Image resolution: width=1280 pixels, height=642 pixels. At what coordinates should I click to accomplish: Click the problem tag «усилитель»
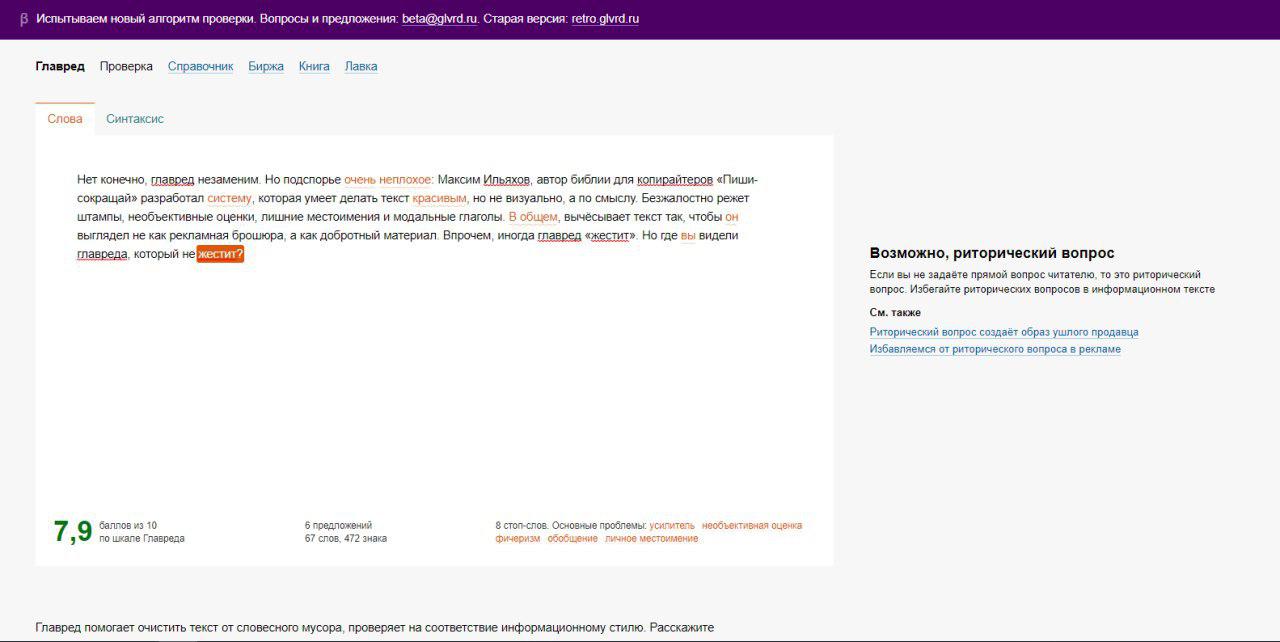(x=672, y=526)
